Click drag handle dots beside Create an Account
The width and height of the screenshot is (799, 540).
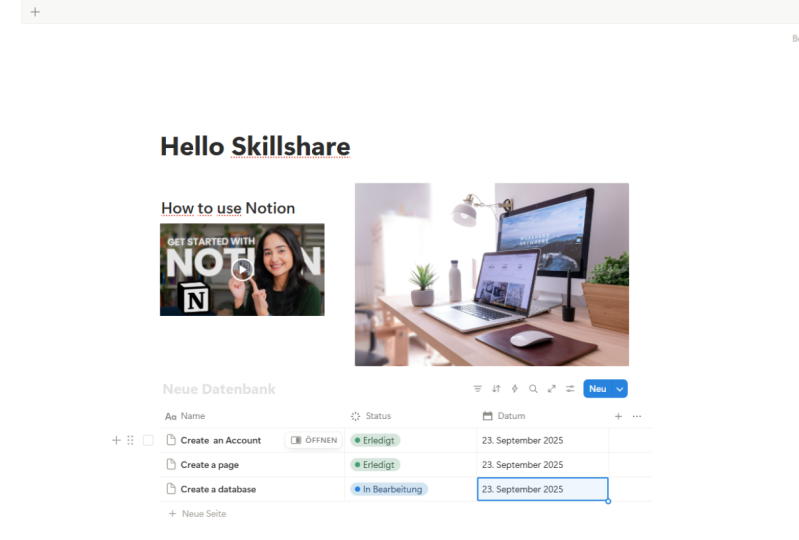[x=130, y=440]
